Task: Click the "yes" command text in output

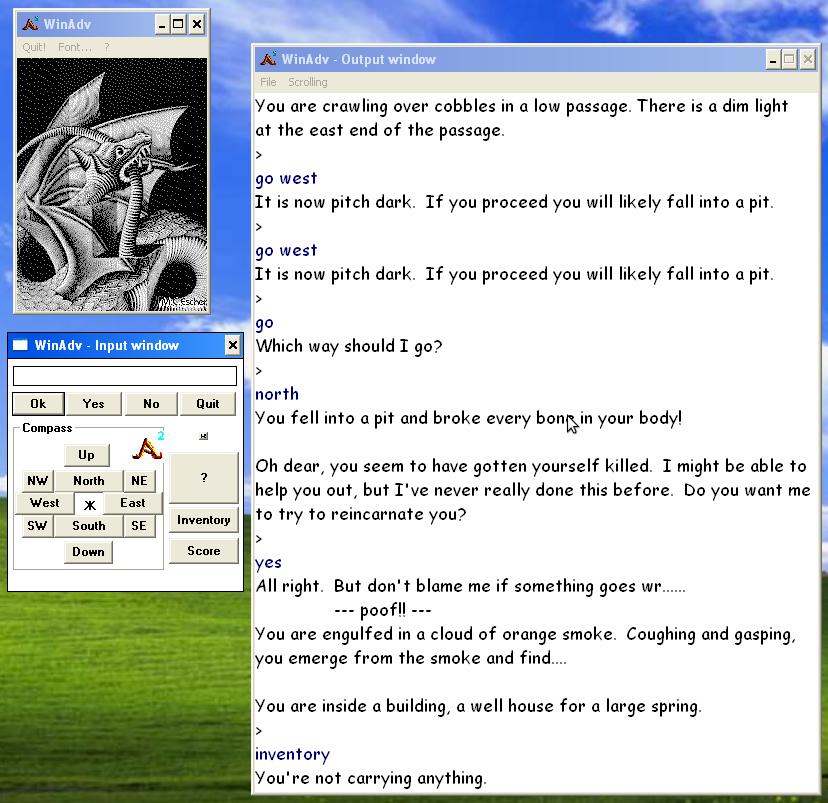Action: click(268, 563)
